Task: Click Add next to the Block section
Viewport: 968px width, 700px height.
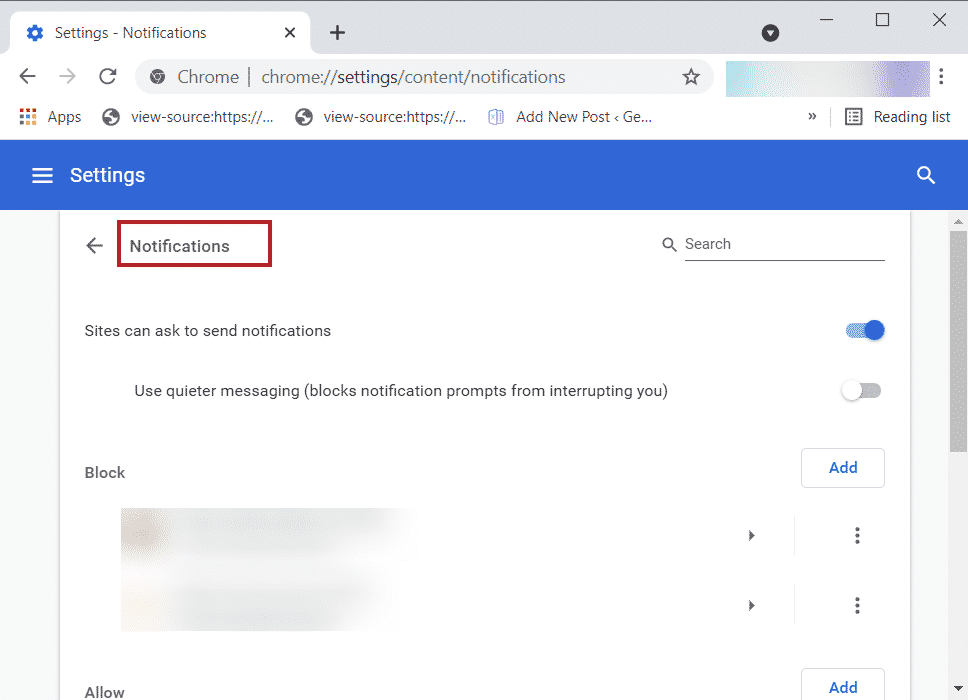Action: (x=842, y=467)
